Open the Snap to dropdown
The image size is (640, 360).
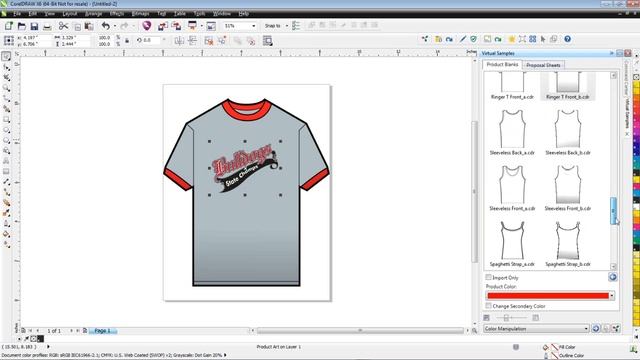(x=287, y=26)
